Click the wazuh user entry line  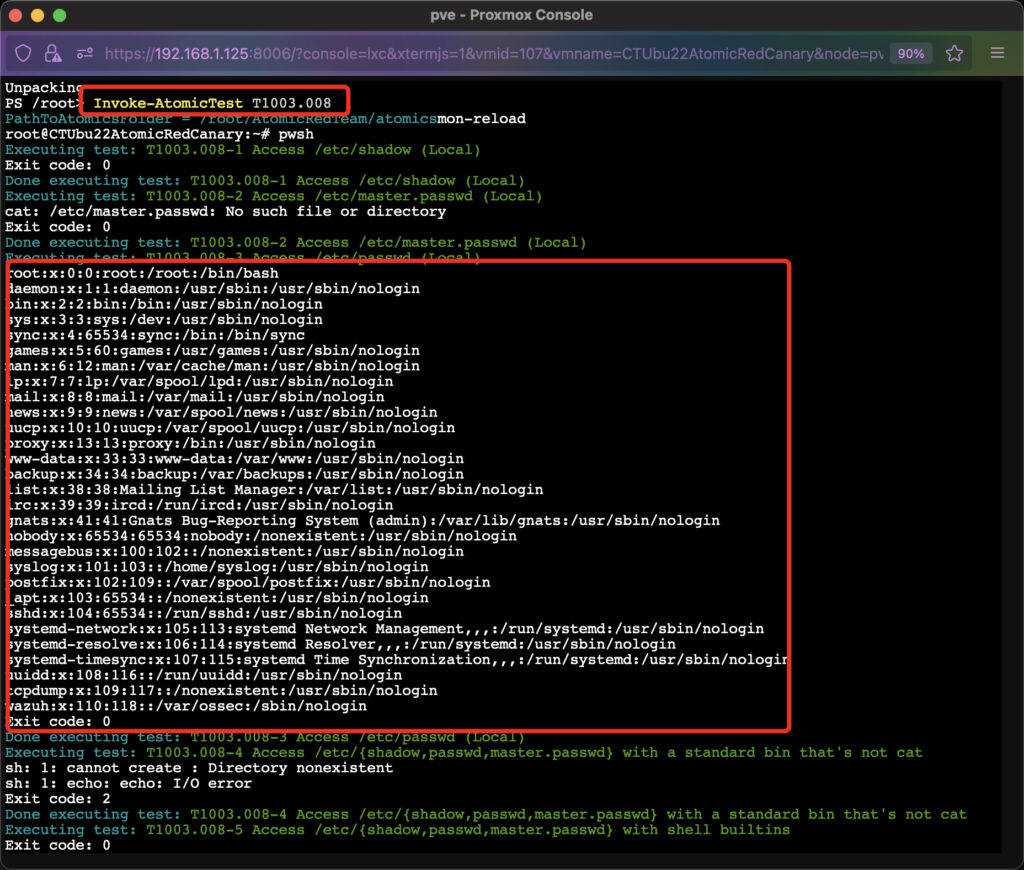pos(186,706)
